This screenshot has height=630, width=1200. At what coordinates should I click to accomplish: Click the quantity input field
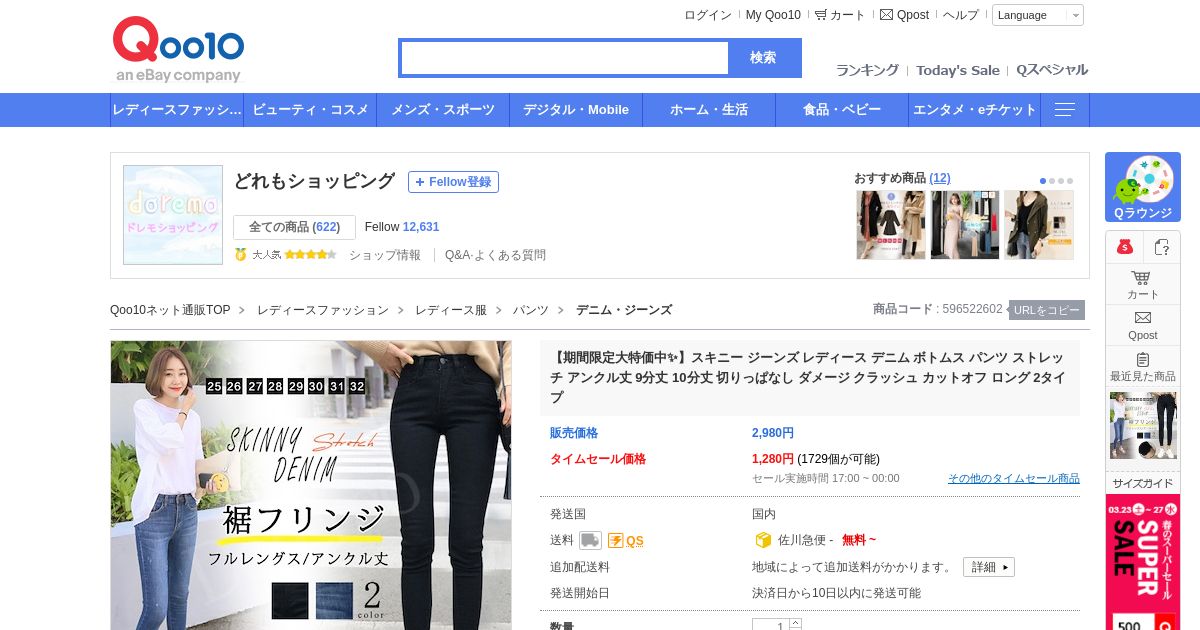pyautogui.click(x=771, y=625)
